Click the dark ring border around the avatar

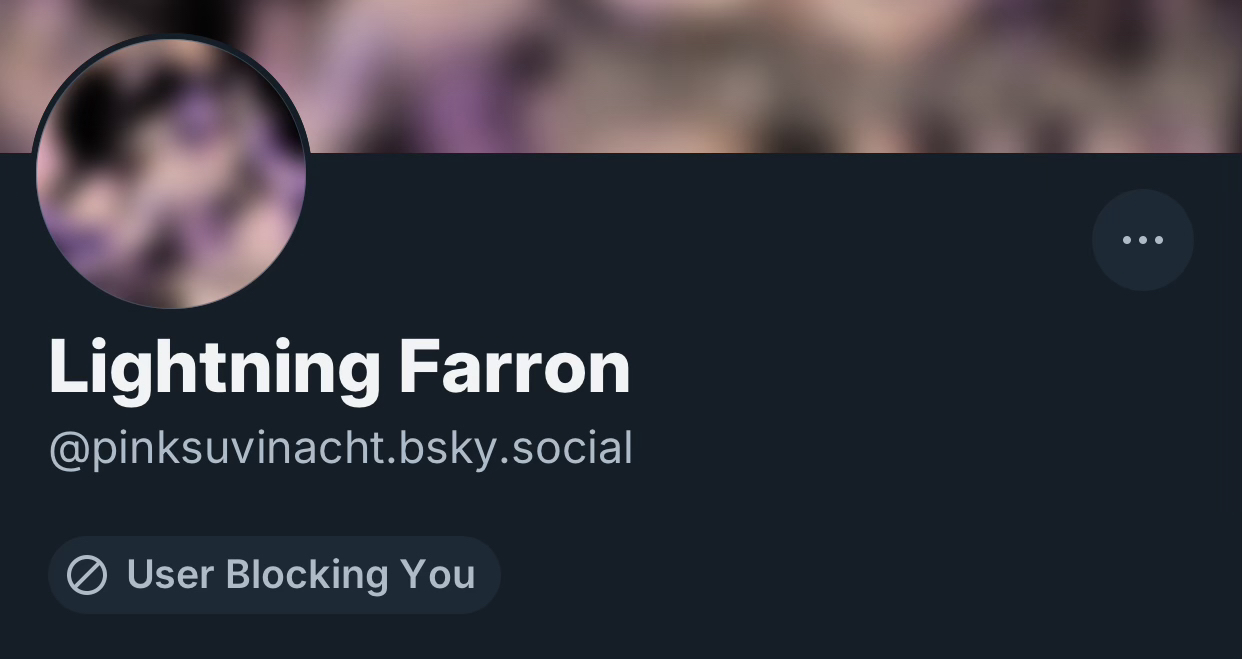pyautogui.click(x=171, y=36)
